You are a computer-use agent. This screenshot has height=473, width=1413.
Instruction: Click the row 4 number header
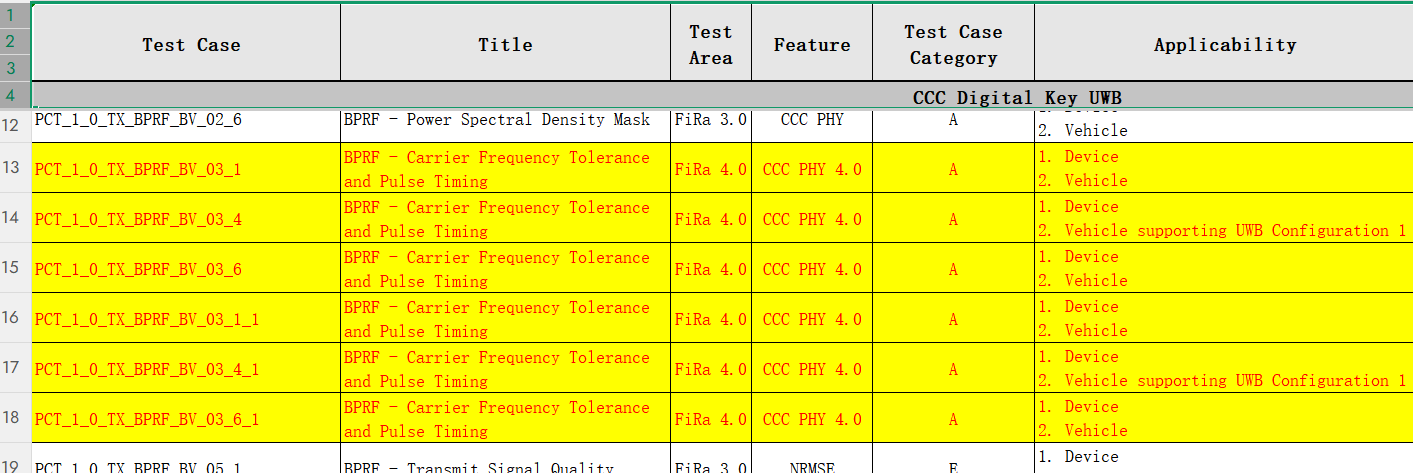(14, 96)
